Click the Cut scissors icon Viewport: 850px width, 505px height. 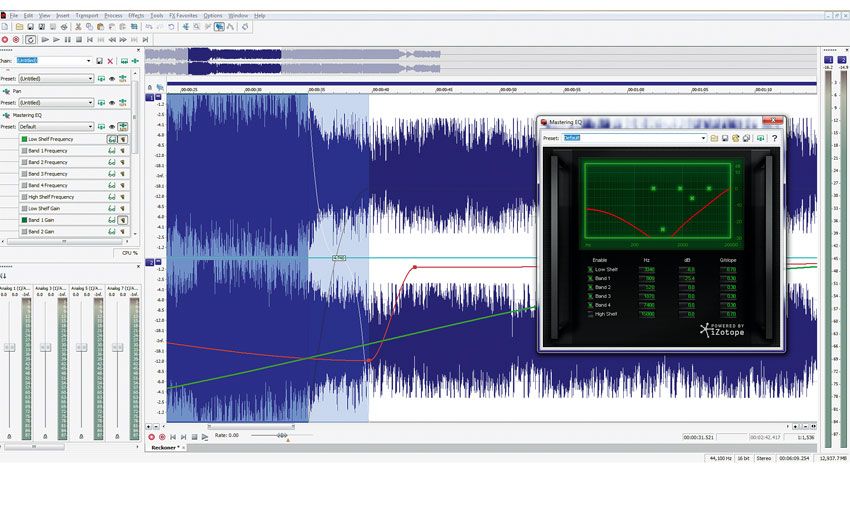[x=78, y=27]
